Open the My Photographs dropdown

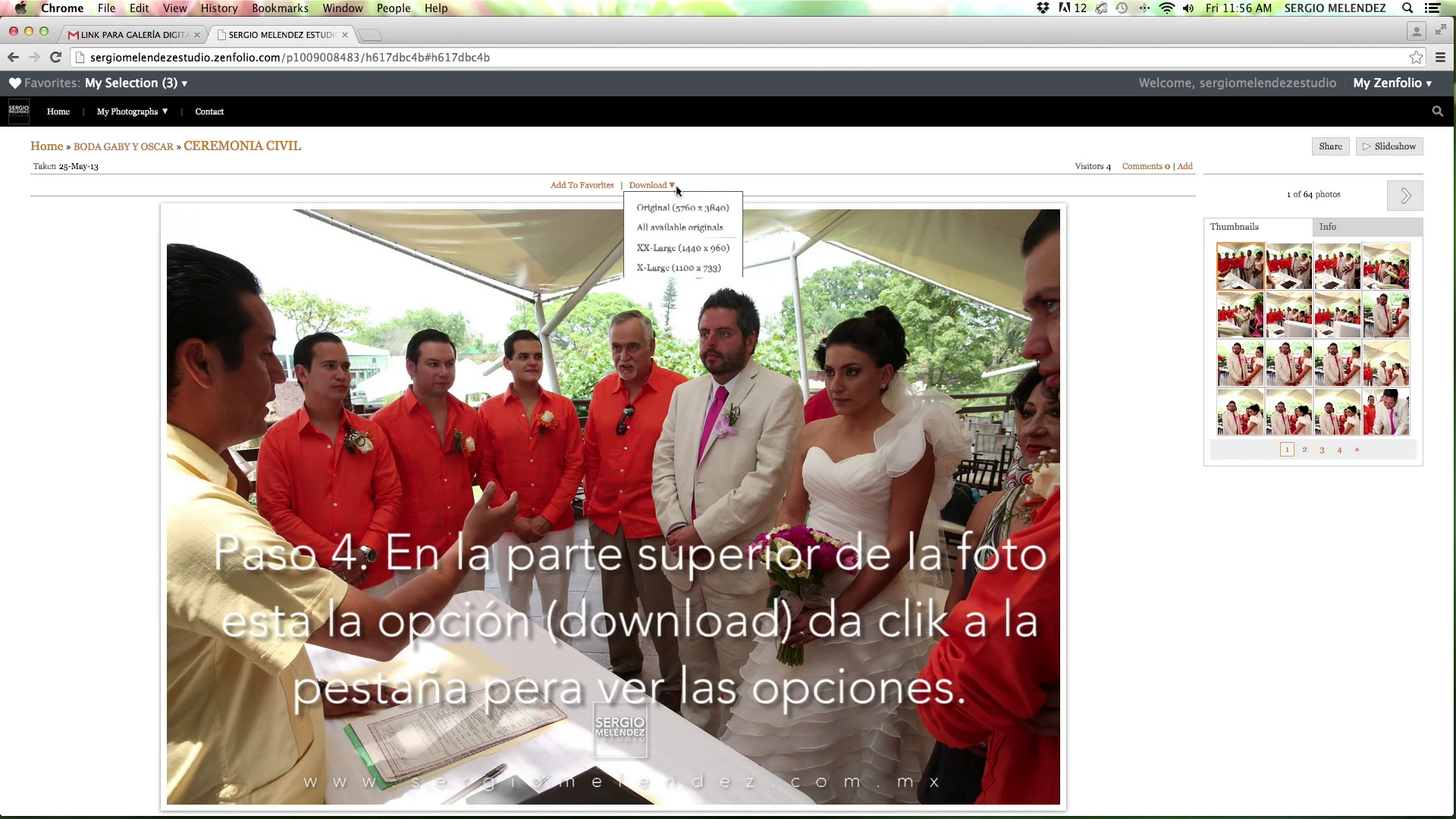click(131, 111)
